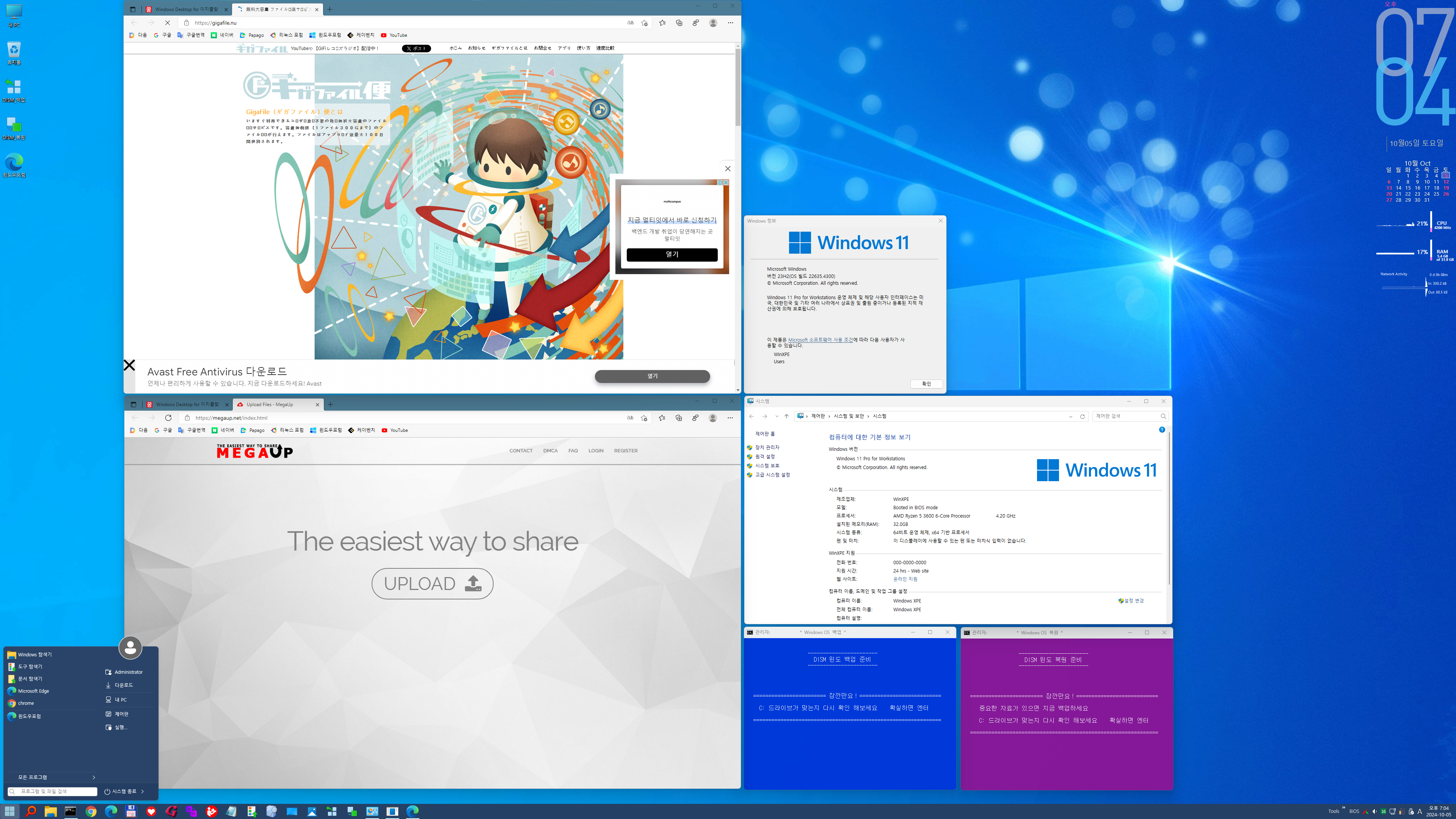Click the blue floppy disk taskbar icon
Image resolution: width=1456 pixels, height=819 pixels.
[x=131, y=811]
